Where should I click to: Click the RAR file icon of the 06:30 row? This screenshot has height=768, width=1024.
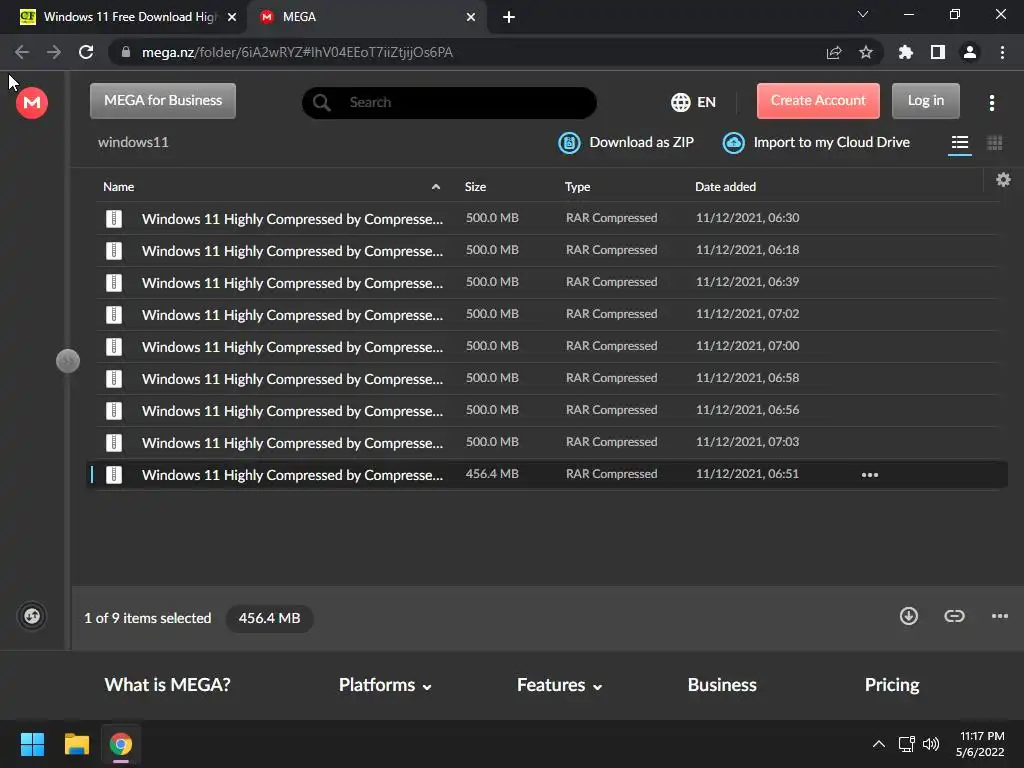click(x=114, y=219)
